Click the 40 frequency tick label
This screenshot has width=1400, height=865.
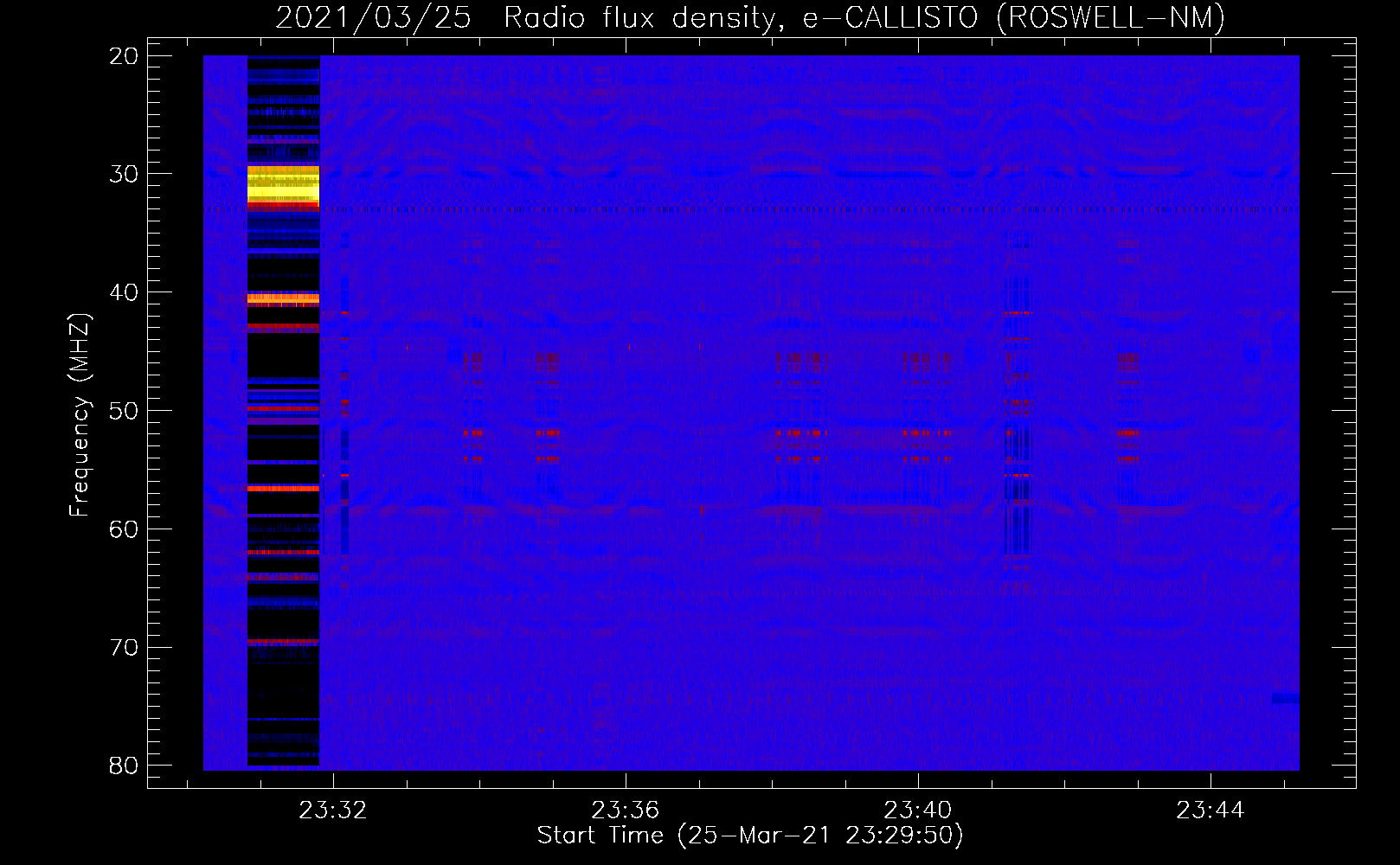(x=125, y=292)
